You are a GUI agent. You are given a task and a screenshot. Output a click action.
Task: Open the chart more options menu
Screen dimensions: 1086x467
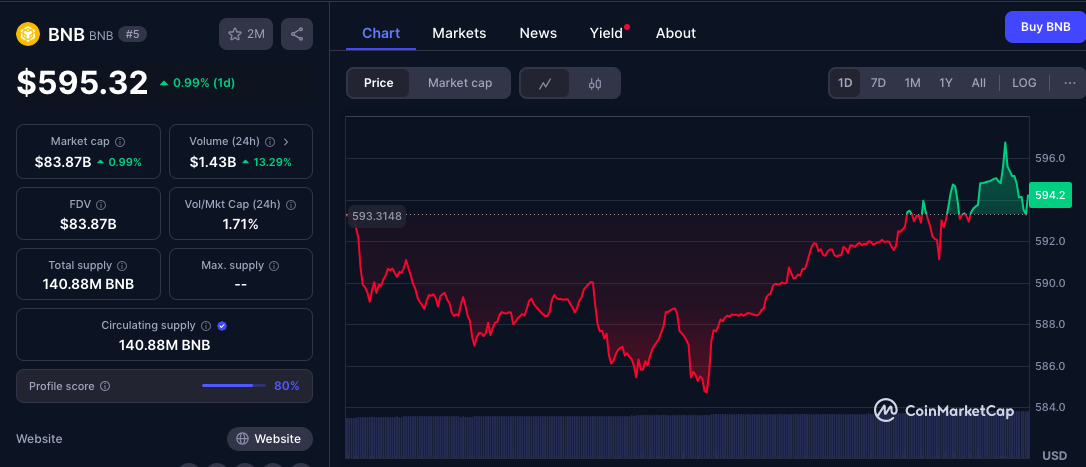[1069, 83]
